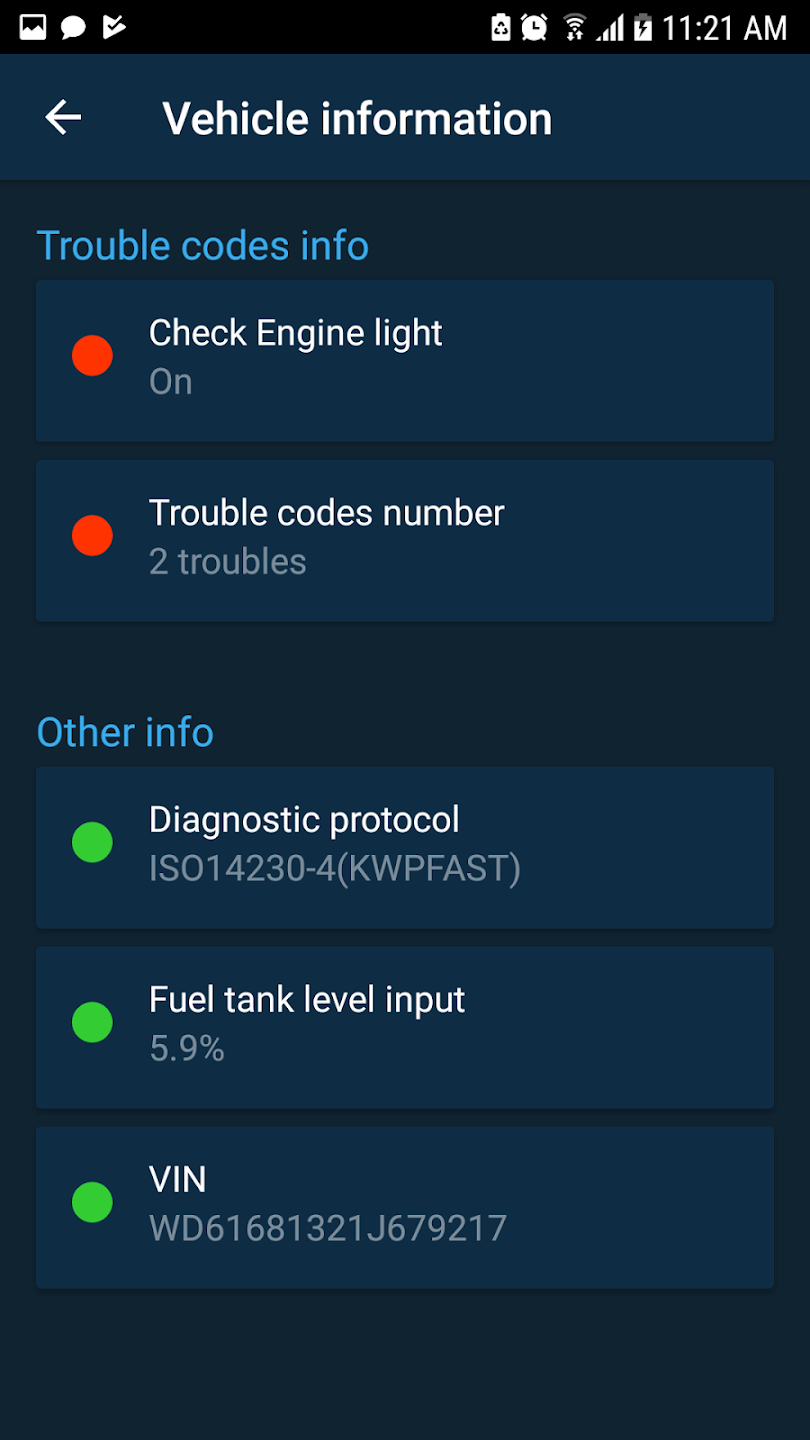Tap the battery status icon
Viewport: 810px width, 1440px height.
click(642, 27)
